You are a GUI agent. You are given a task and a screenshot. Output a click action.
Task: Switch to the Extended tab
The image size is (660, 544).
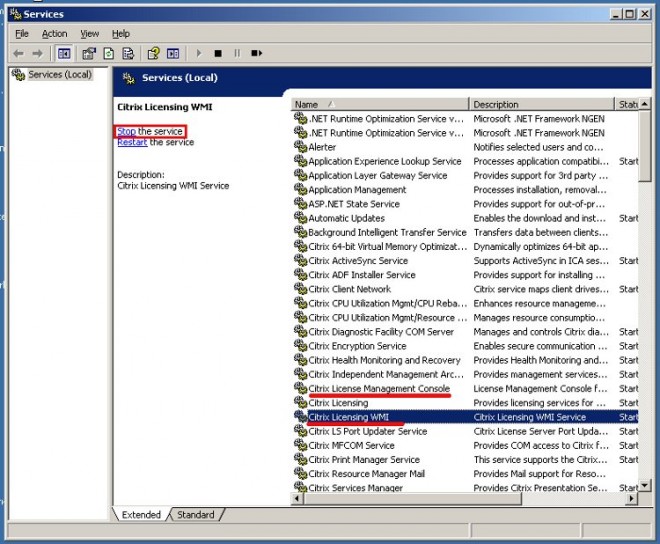[141, 515]
